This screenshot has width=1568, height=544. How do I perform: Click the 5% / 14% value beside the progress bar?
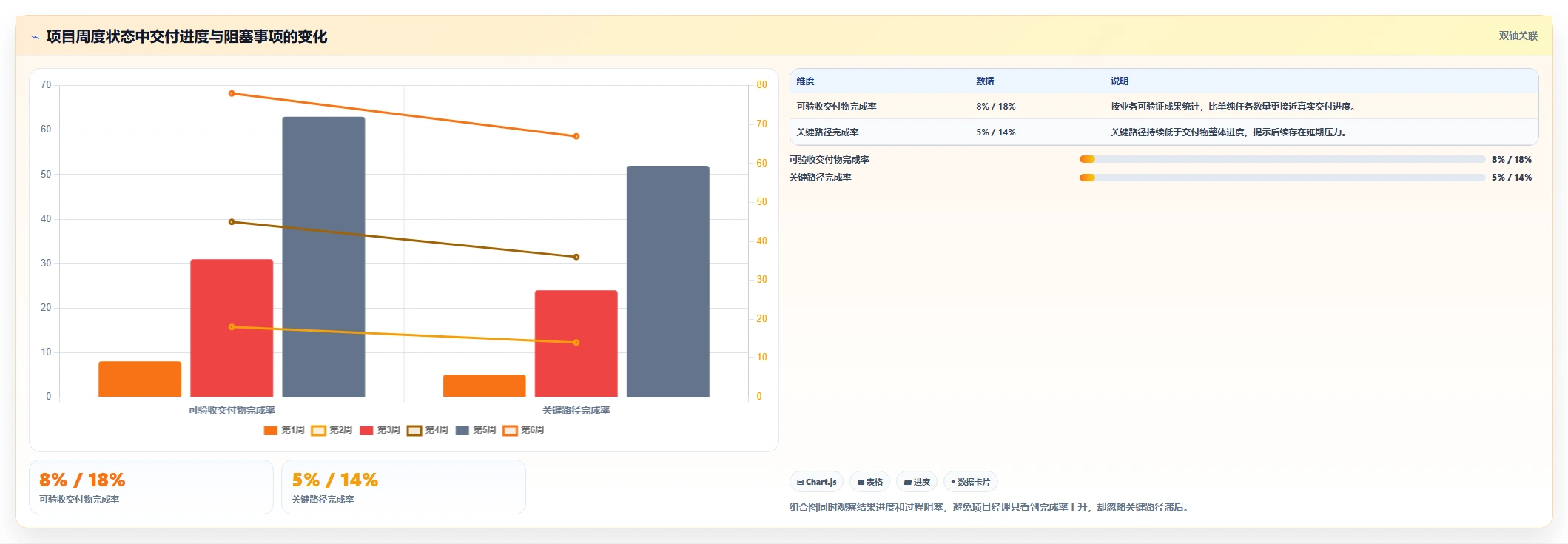(x=1512, y=178)
